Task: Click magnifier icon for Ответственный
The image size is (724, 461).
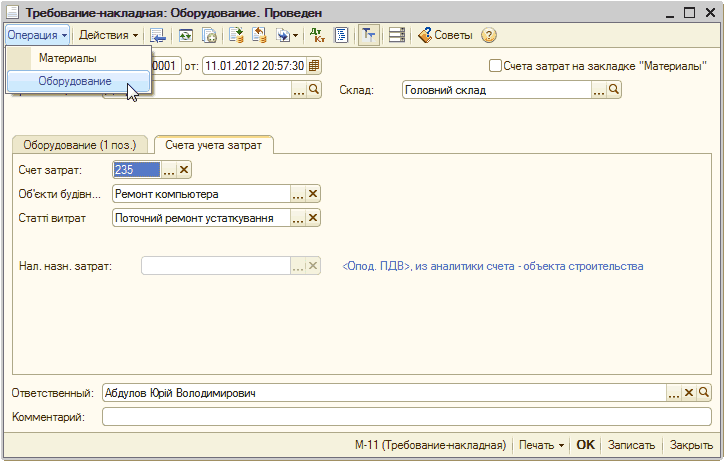Action: coord(704,393)
